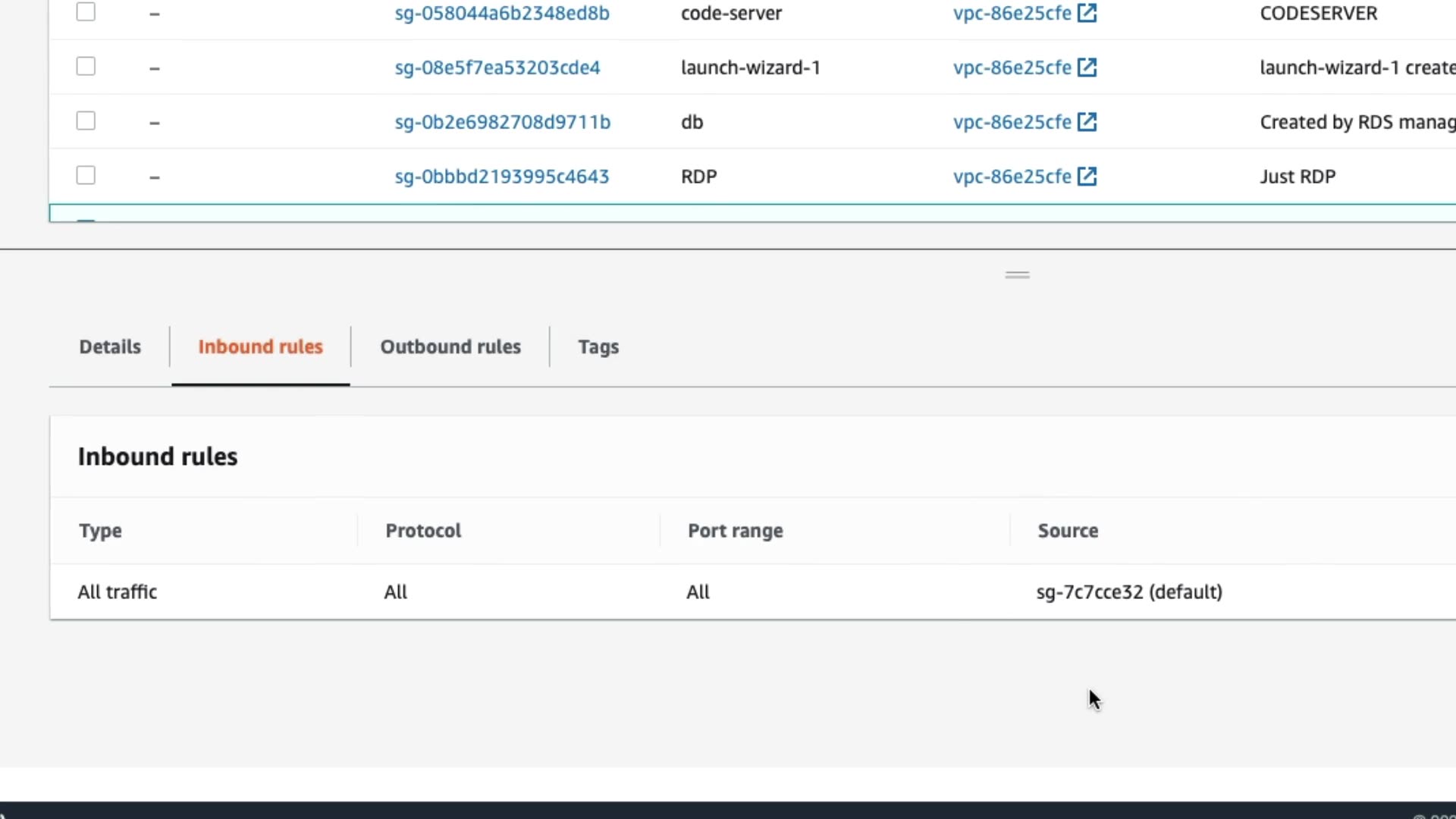Image resolution: width=1456 pixels, height=819 pixels.
Task: Open security group sg-08e5f7ea53203cde4
Action: coord(497,67)
